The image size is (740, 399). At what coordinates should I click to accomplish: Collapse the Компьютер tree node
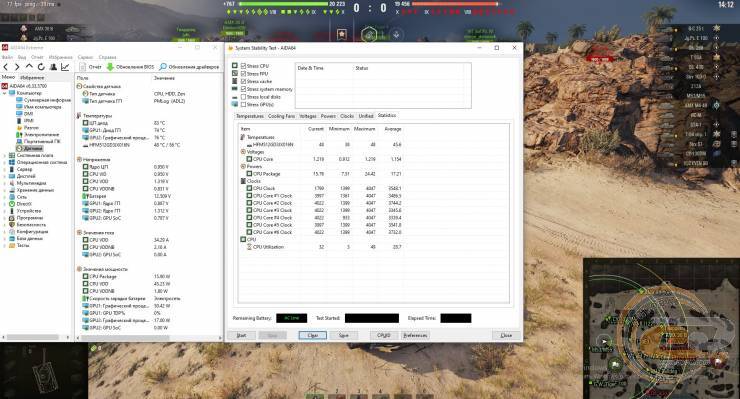click(5, 93)
